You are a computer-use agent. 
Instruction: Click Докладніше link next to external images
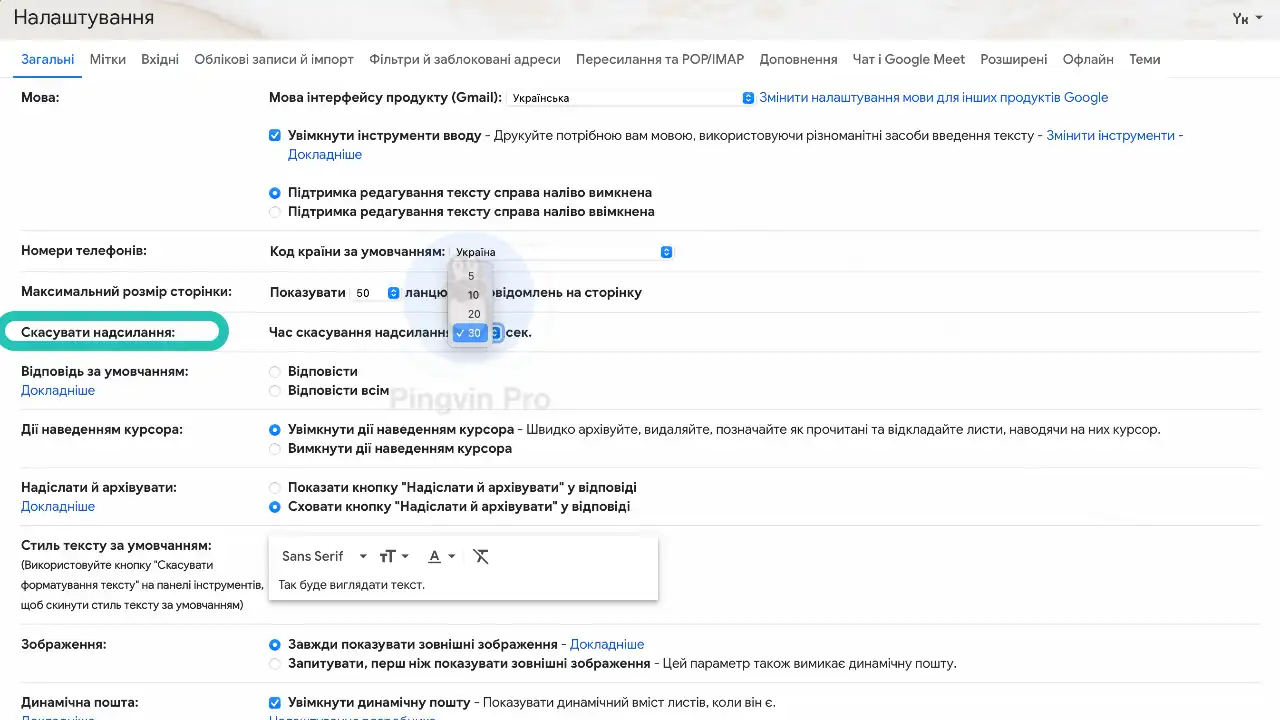point(607,645)
